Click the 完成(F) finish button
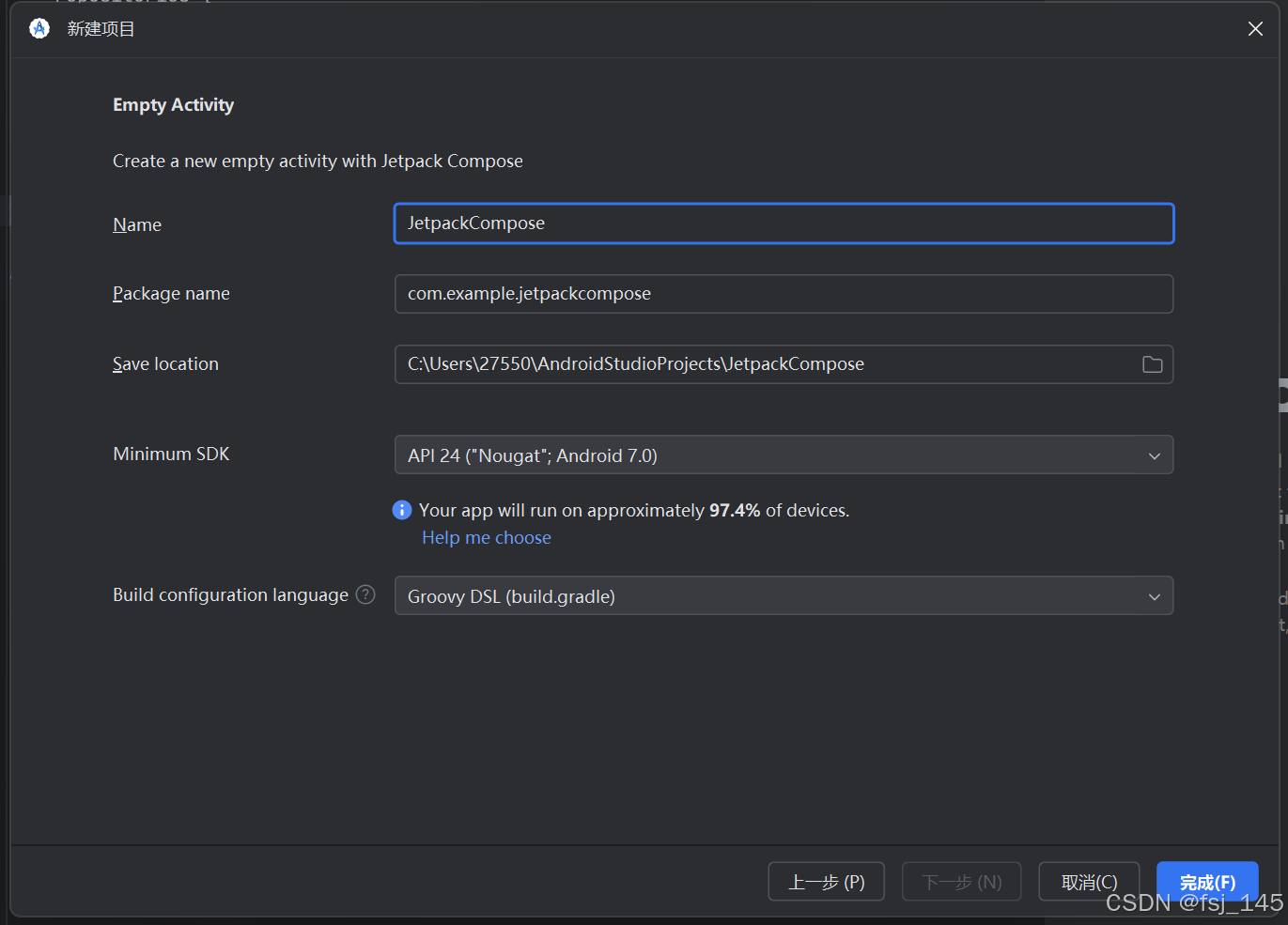This screenshot has width=1288, height=925. coord(1207,881)
